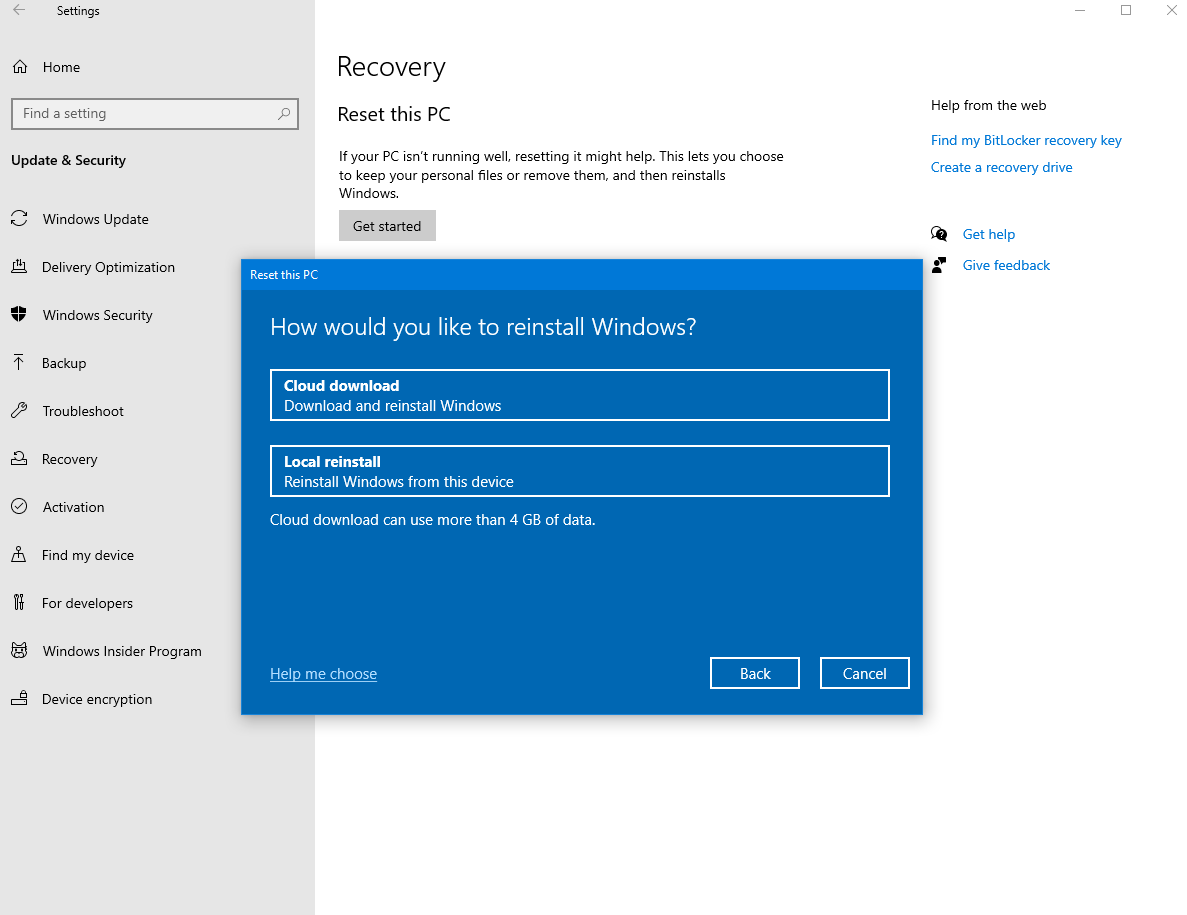Open the Device encryption icon
The image size is (1187, 915).
click(x=19, y=699)
